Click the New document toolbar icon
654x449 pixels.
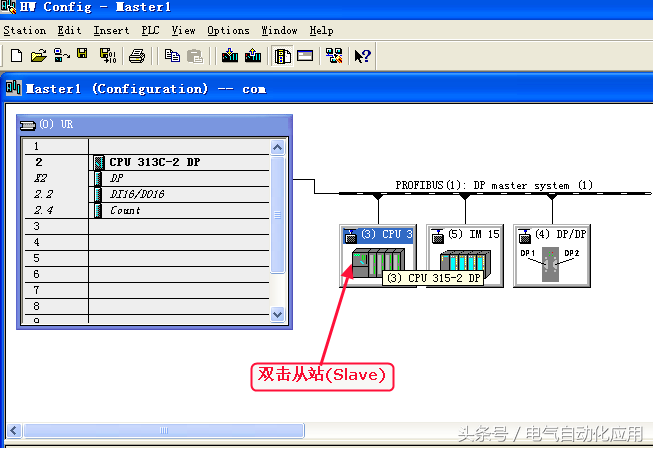(15, 56)
